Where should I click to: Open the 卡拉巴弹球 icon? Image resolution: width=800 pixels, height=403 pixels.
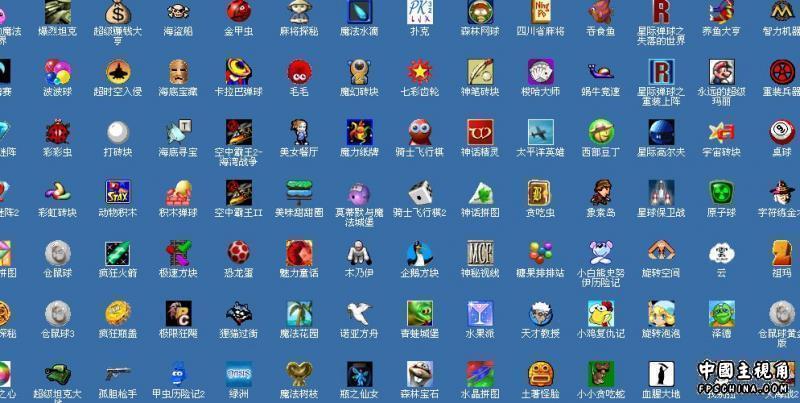[x=239, y=72]
